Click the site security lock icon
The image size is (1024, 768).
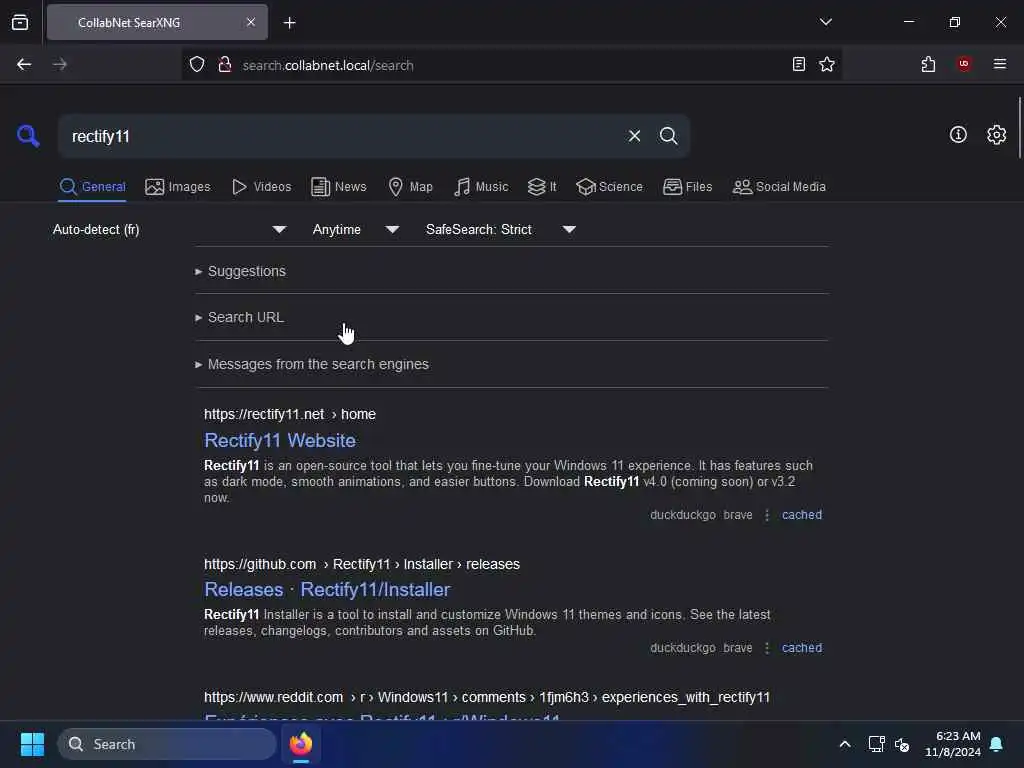(x=225, y=65)
